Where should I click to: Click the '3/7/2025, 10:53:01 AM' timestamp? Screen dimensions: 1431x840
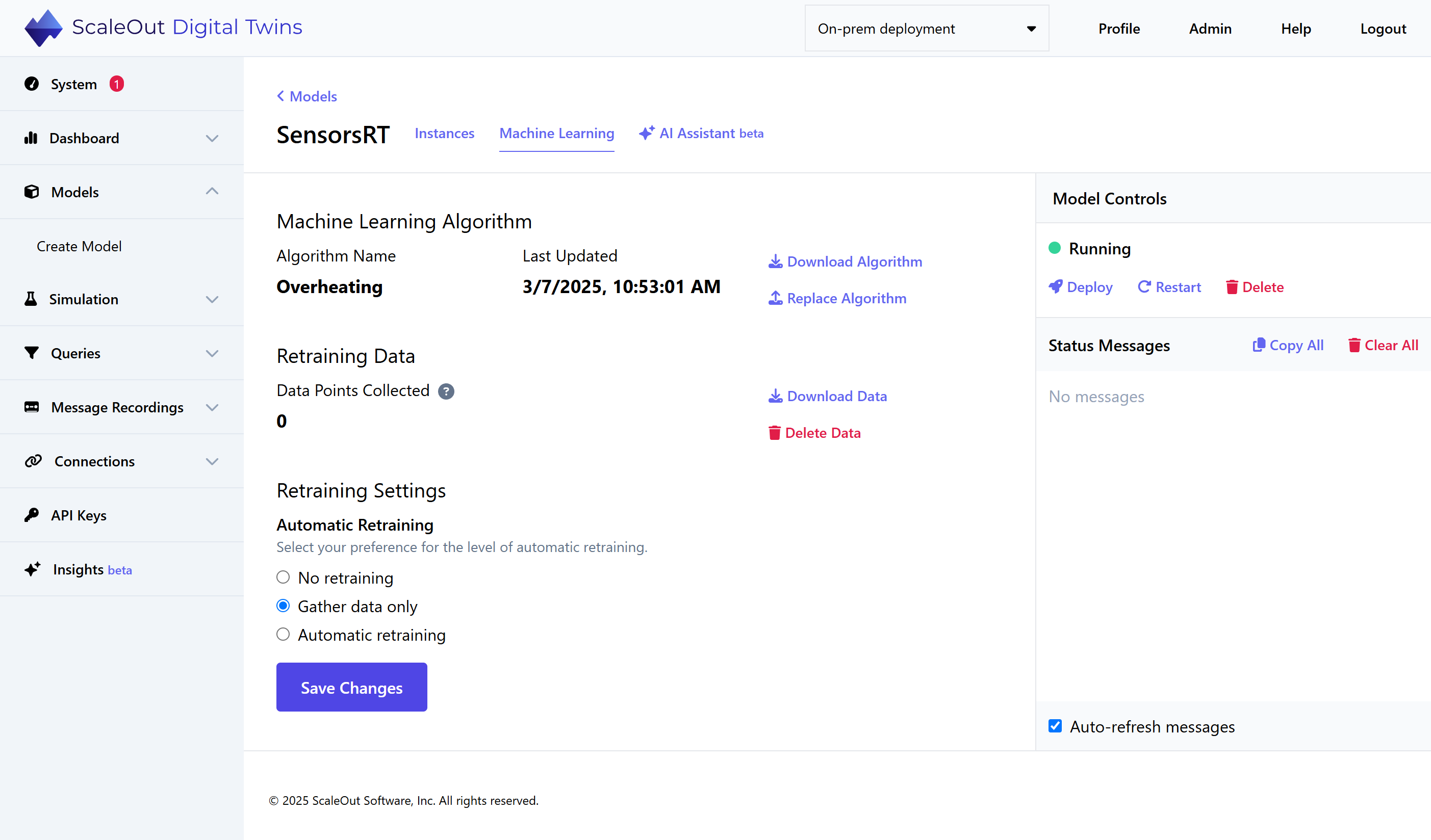621,286
